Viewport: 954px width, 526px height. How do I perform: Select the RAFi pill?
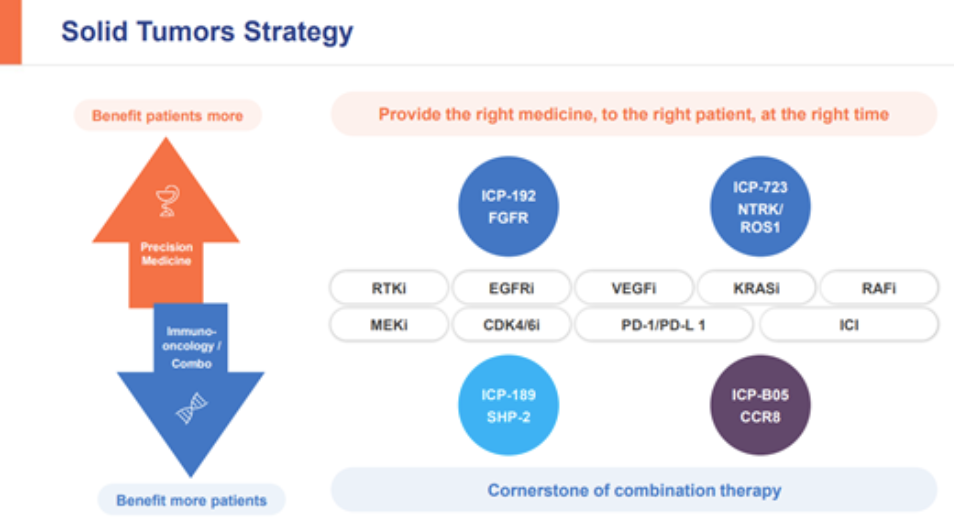(879, 288)
